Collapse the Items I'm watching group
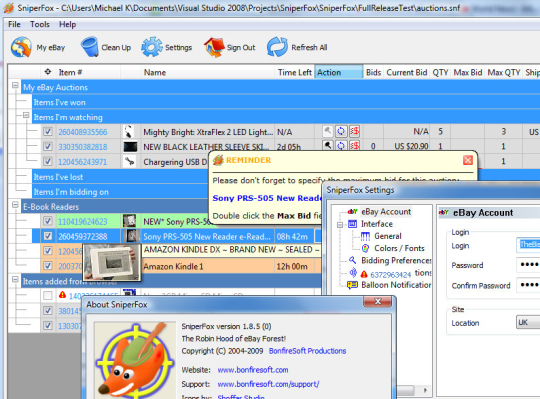 point(26,115)
